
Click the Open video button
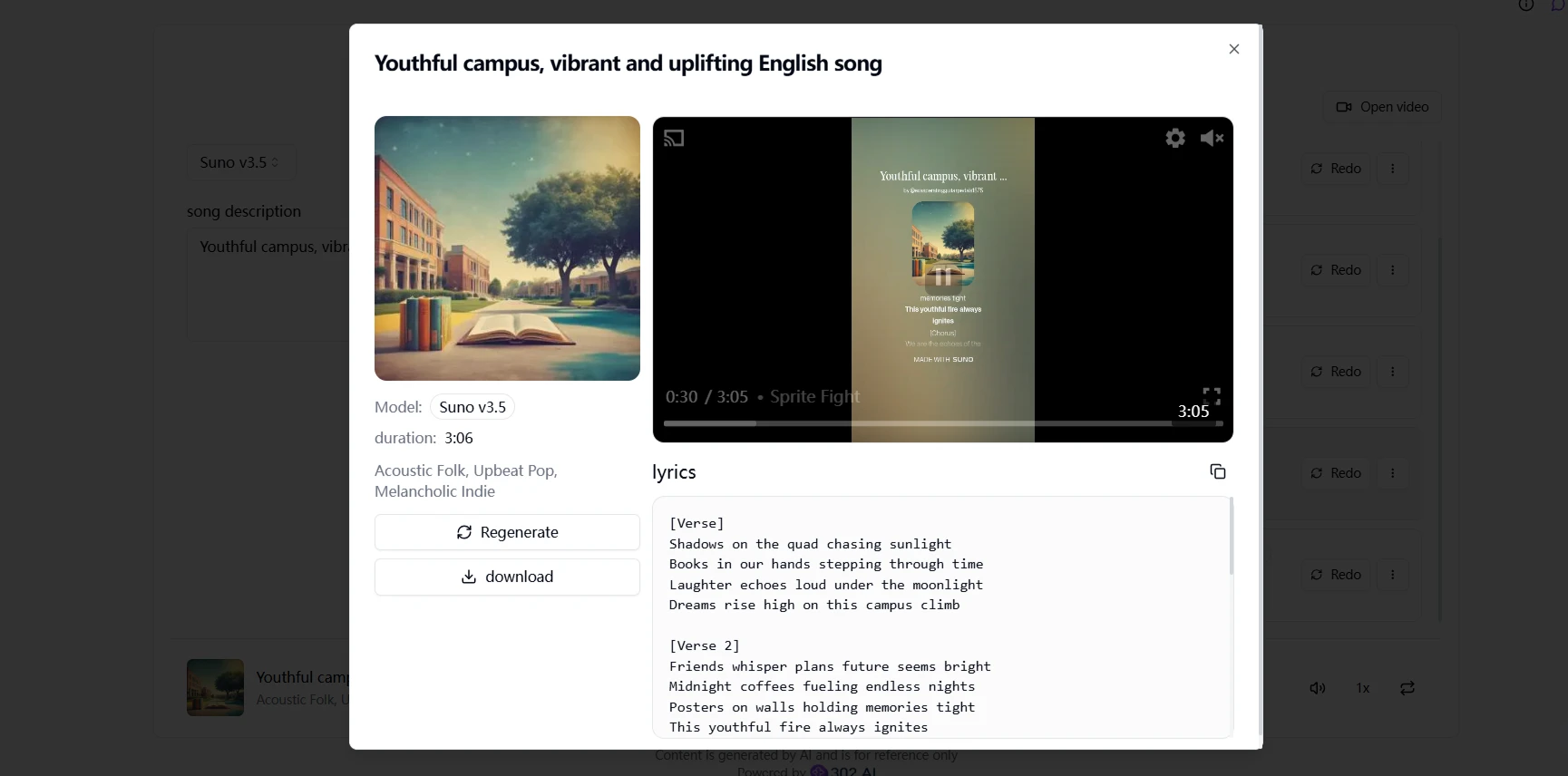click(x=1382, y=107)
